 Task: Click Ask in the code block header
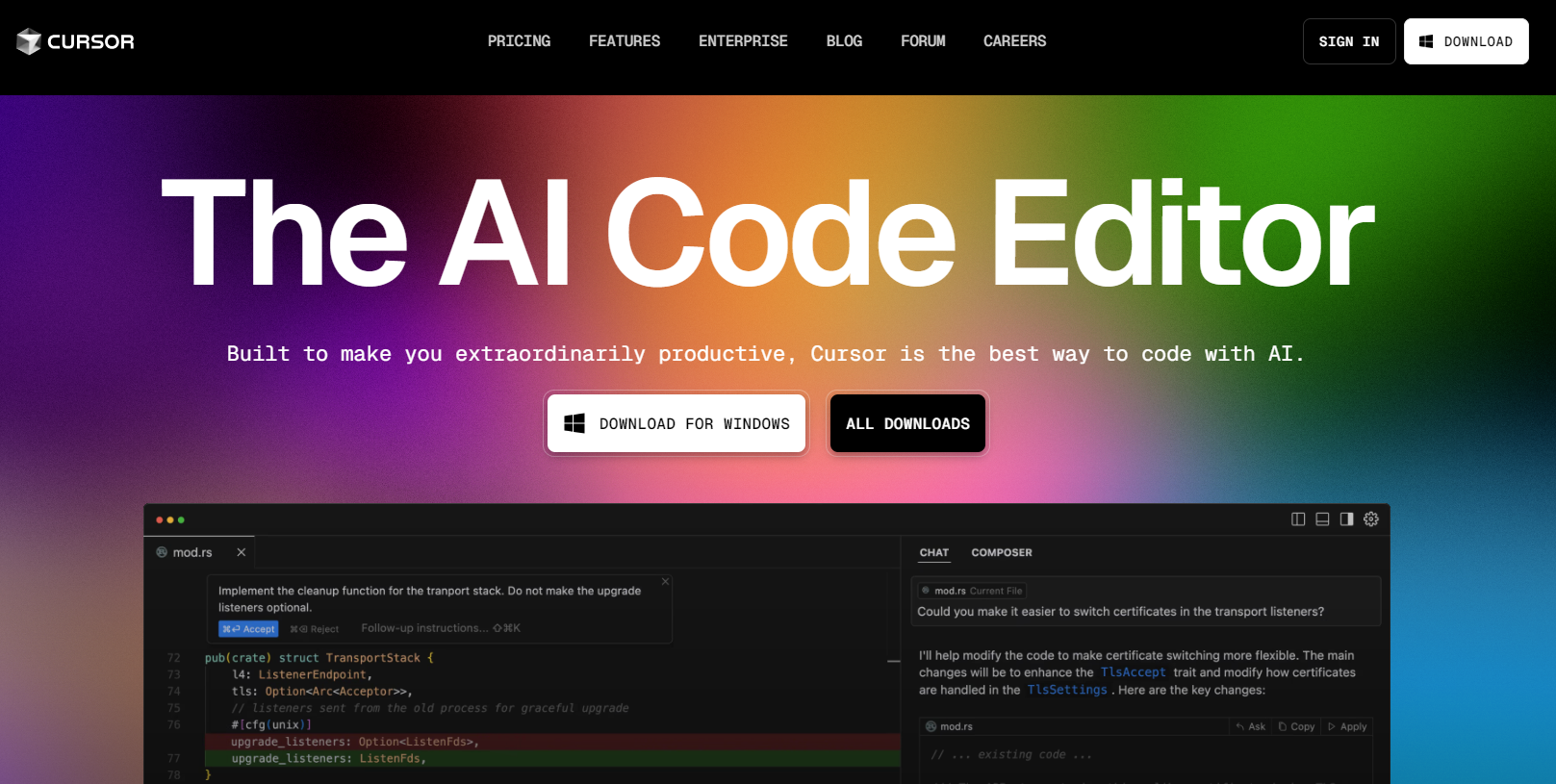(1251, 726)
